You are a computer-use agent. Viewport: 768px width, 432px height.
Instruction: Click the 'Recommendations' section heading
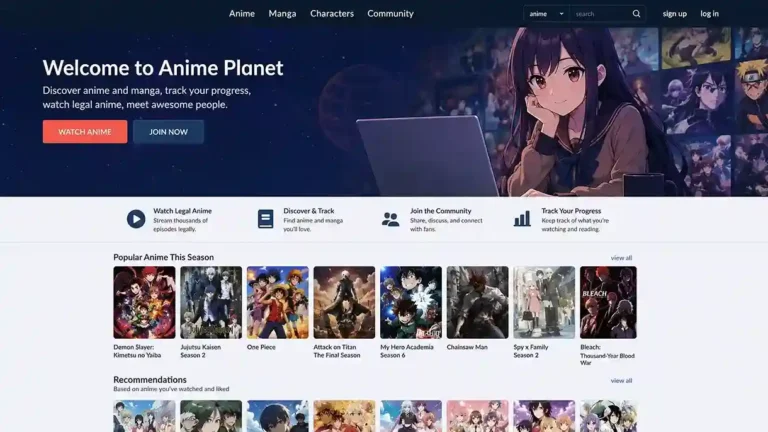coord(150,380)
